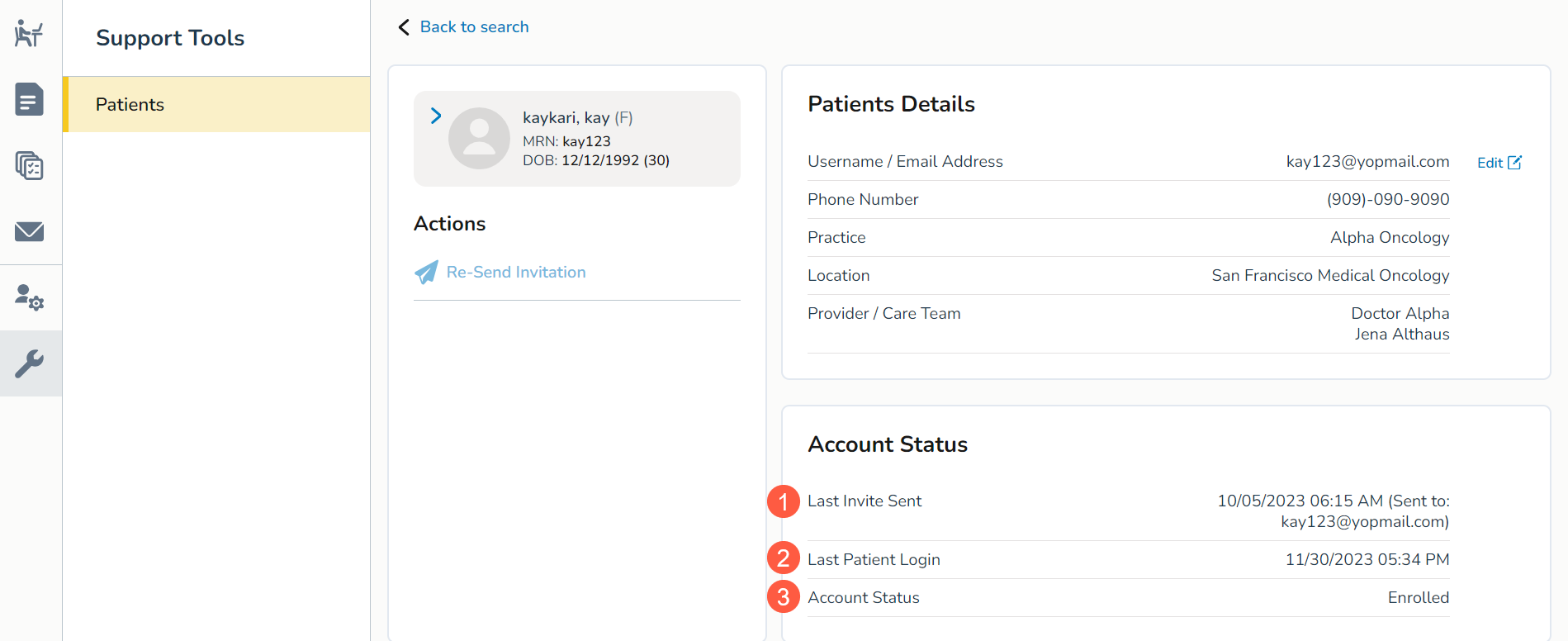Open the messages envelope icon
The image size is (1568, 641).
point(30,231)
